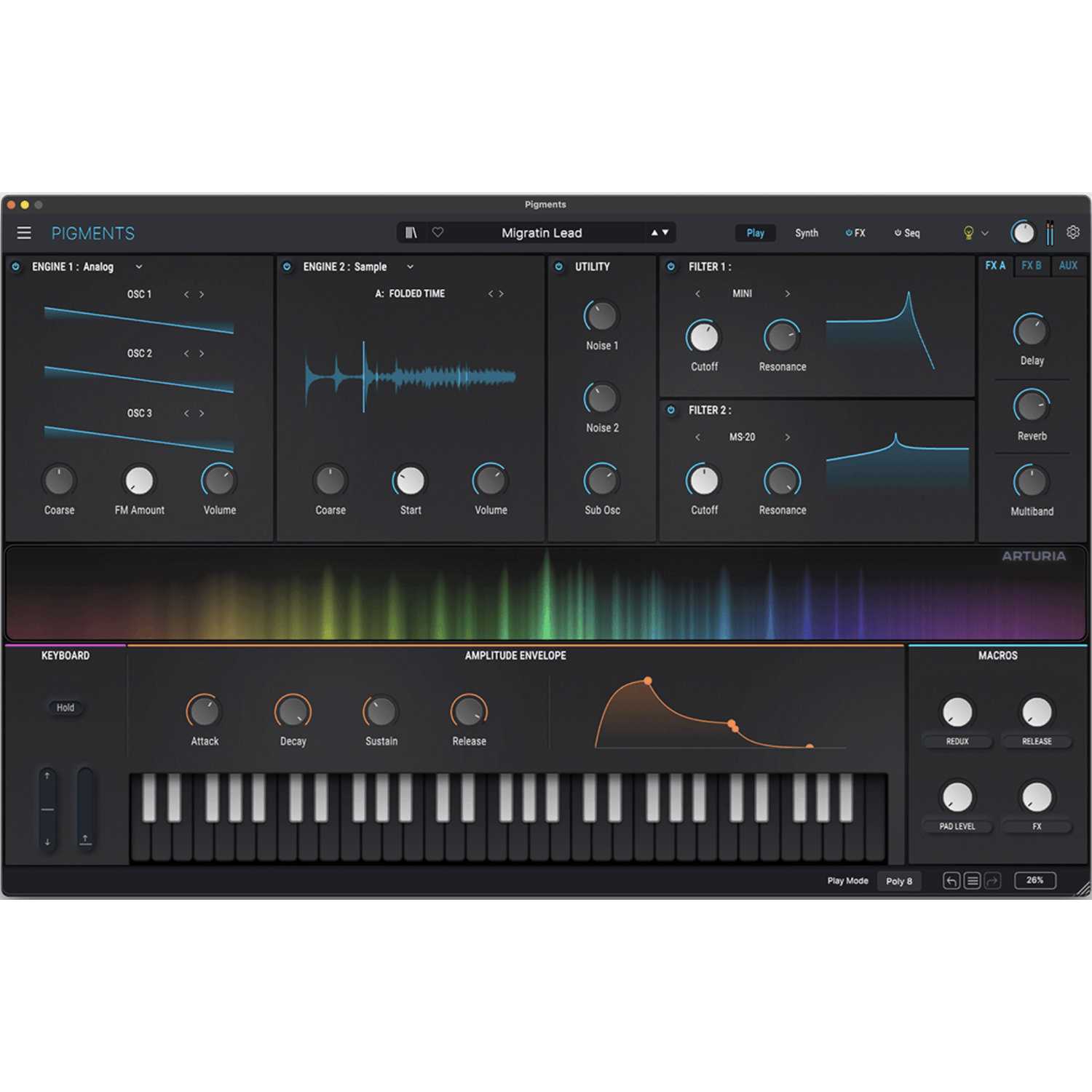
Task: Open the Migratin Lead preset name menu
Action: tap(542, 233)
